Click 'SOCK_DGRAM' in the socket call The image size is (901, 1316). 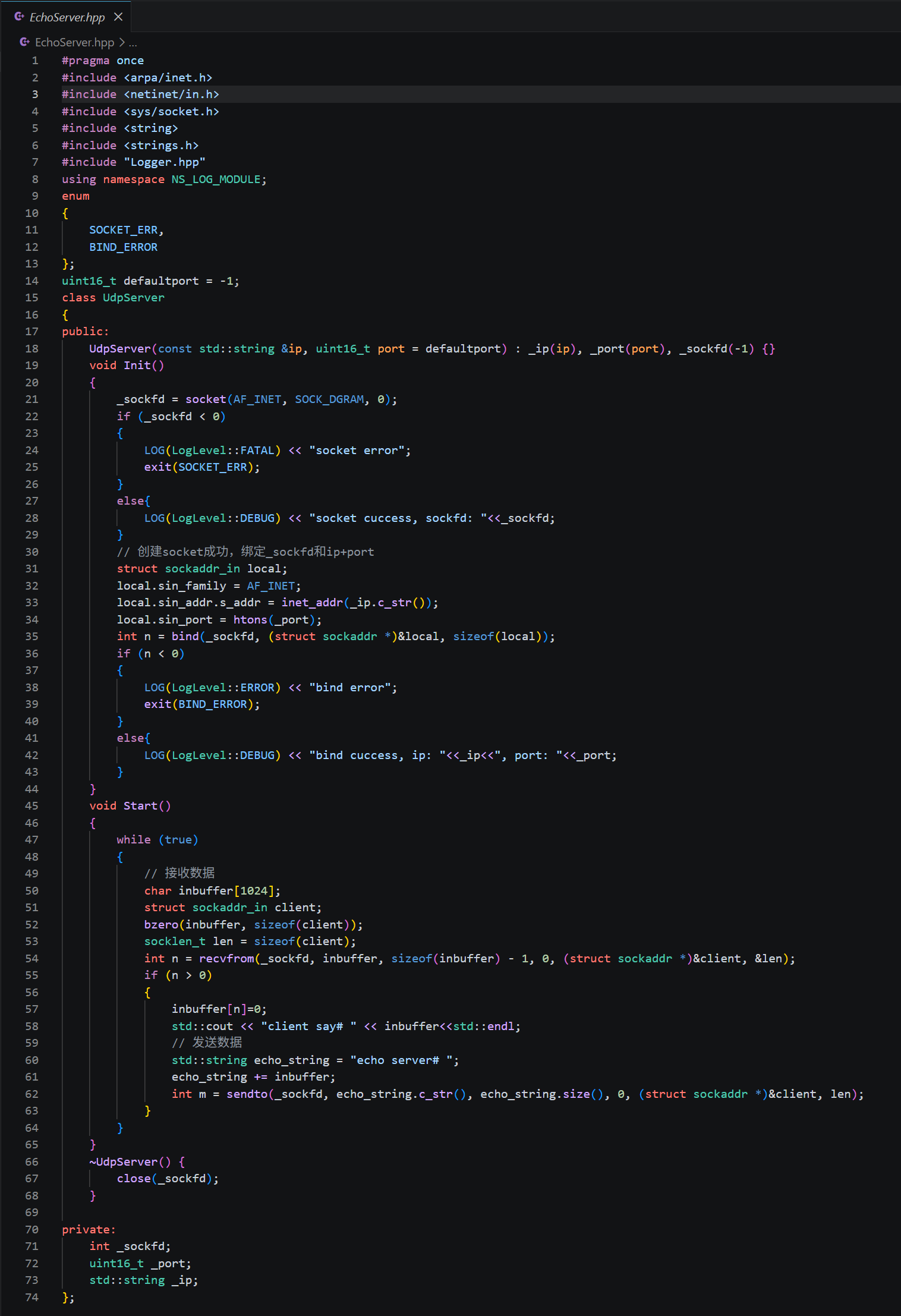329,399
